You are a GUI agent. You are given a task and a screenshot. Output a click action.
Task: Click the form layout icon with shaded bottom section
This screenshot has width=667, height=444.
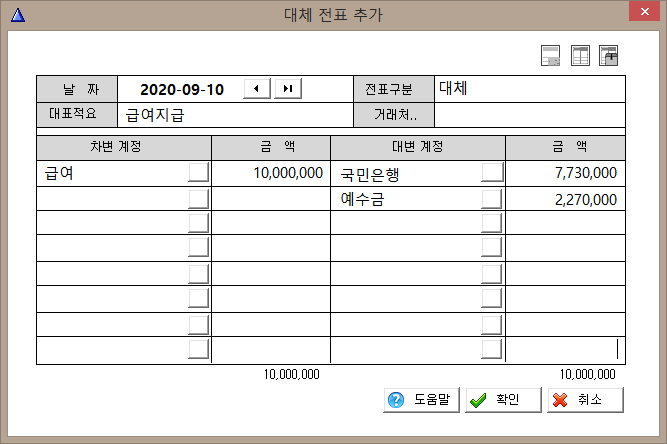point(550,56)
